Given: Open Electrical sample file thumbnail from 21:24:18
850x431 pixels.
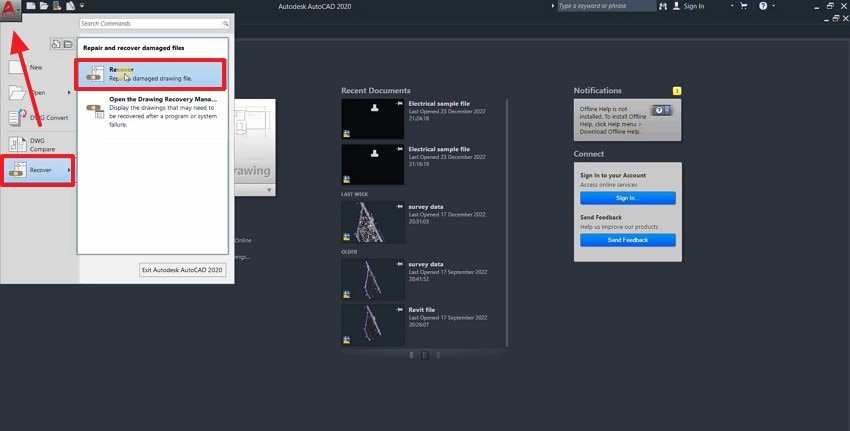Looking at the screenshot, I should tap(372, 119).
